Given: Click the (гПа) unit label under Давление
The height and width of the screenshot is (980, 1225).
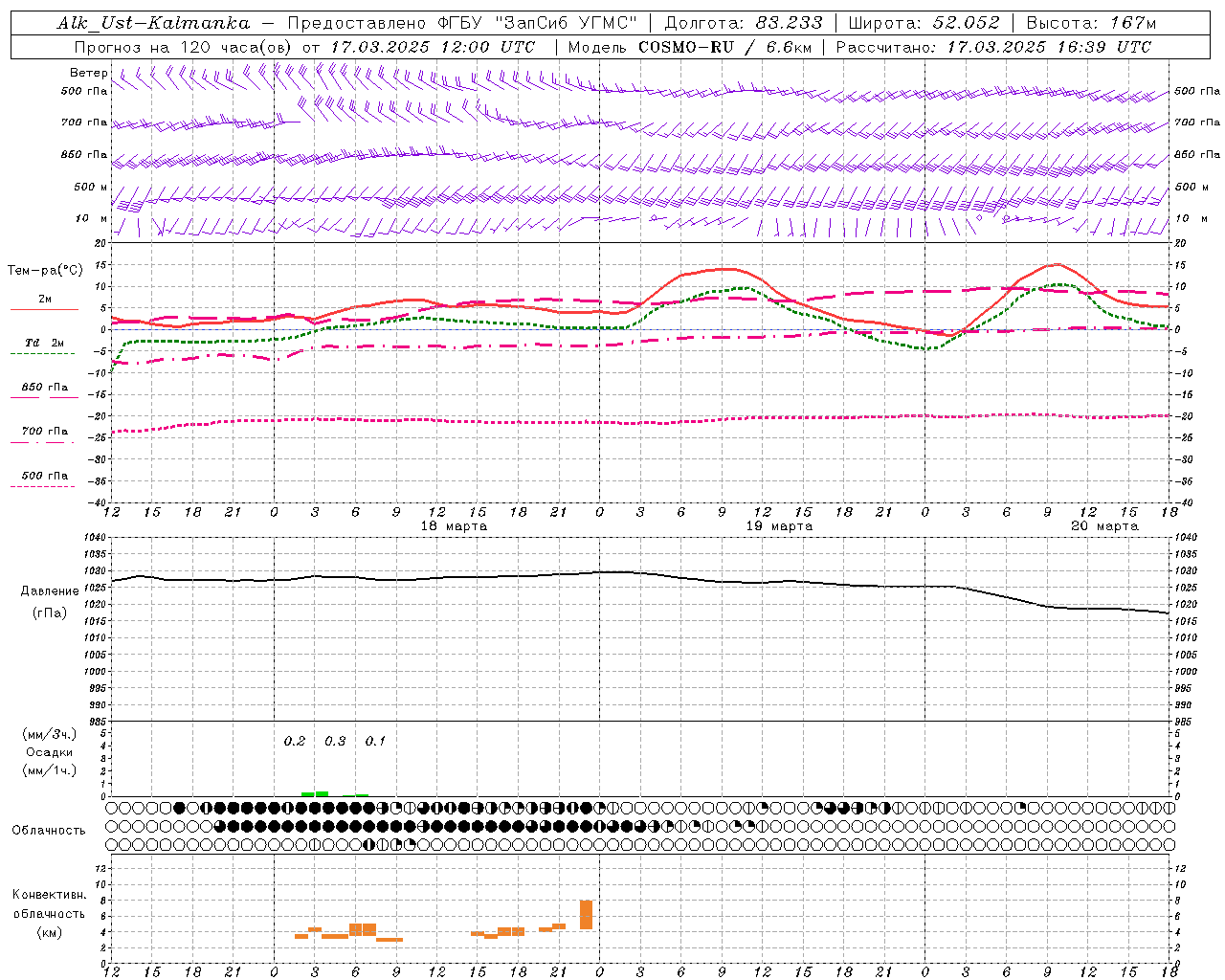Looking at the screenshot, I should (x=50, y=613).
